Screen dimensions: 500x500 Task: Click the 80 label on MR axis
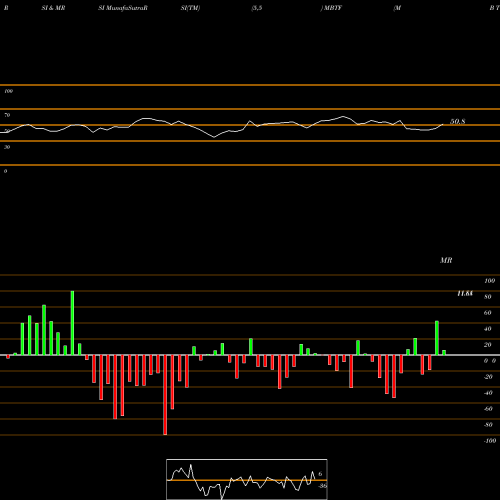tap(488, 297)
